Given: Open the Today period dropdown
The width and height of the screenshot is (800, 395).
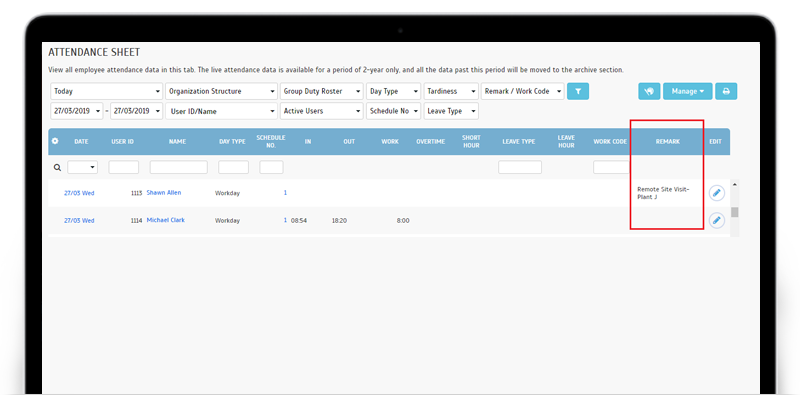Looking at the screenshot, I should pyautogui.click(x=107, y=91).
